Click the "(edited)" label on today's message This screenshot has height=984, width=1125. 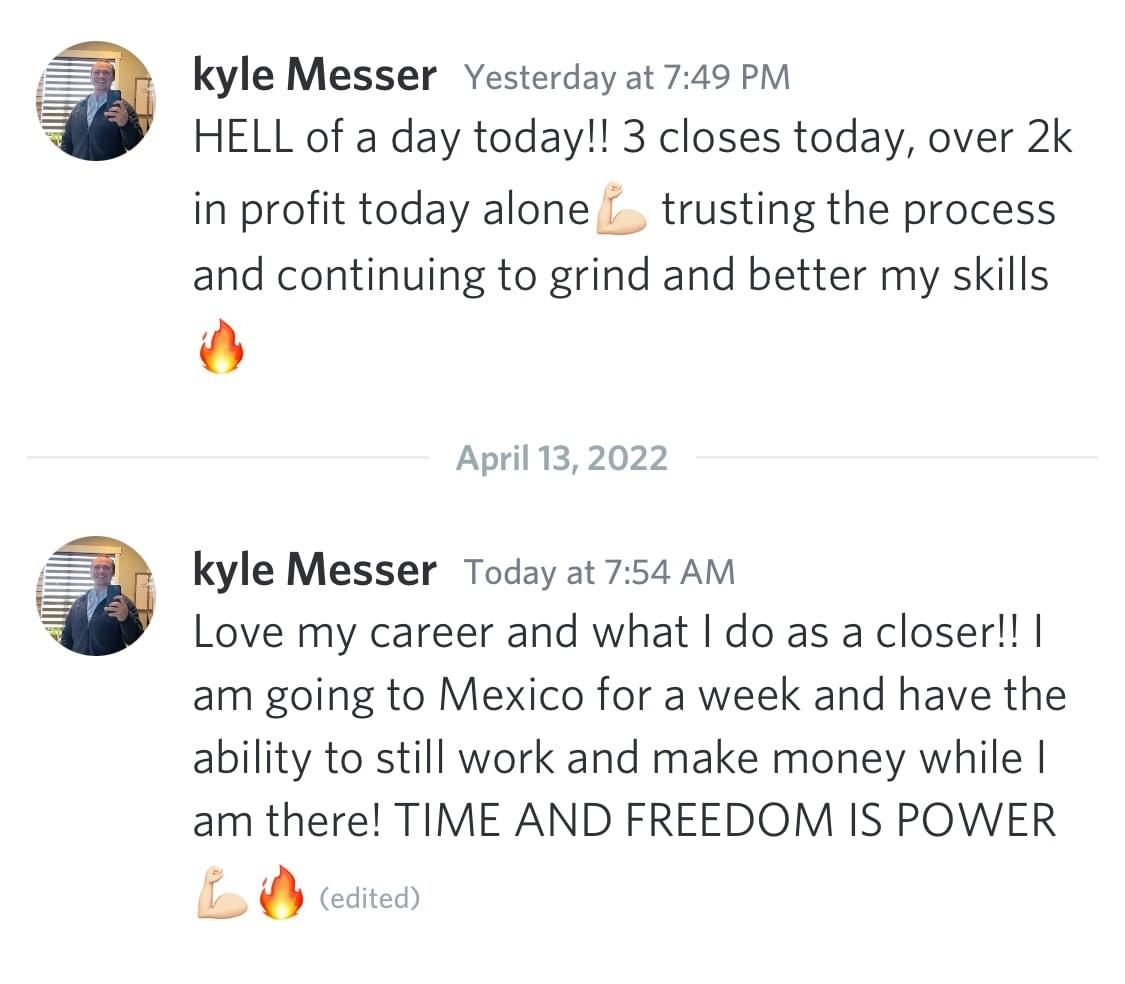tap(369, 898)
